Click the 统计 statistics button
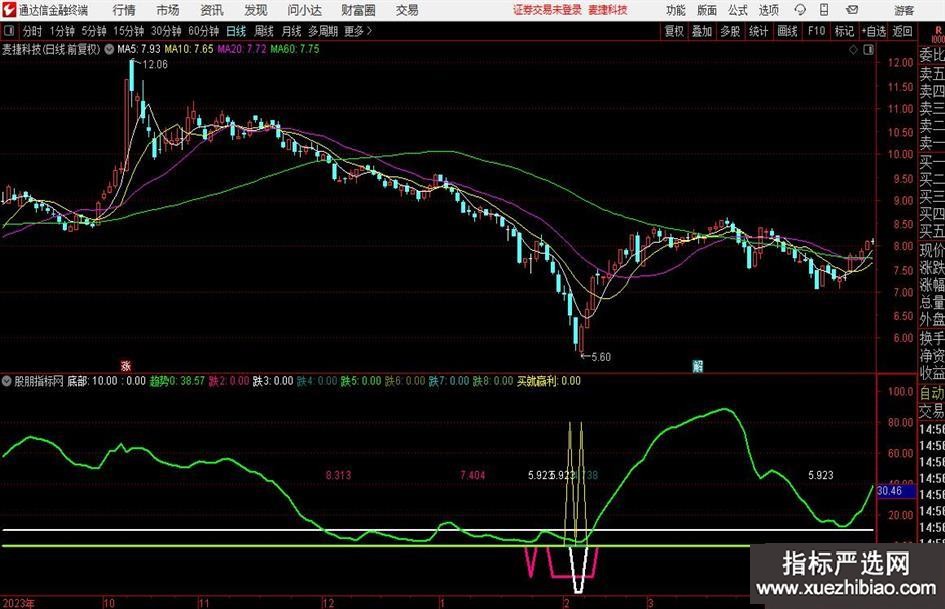Image resolution: width=945 pixels, height=609 pixels. coord(758,31)
